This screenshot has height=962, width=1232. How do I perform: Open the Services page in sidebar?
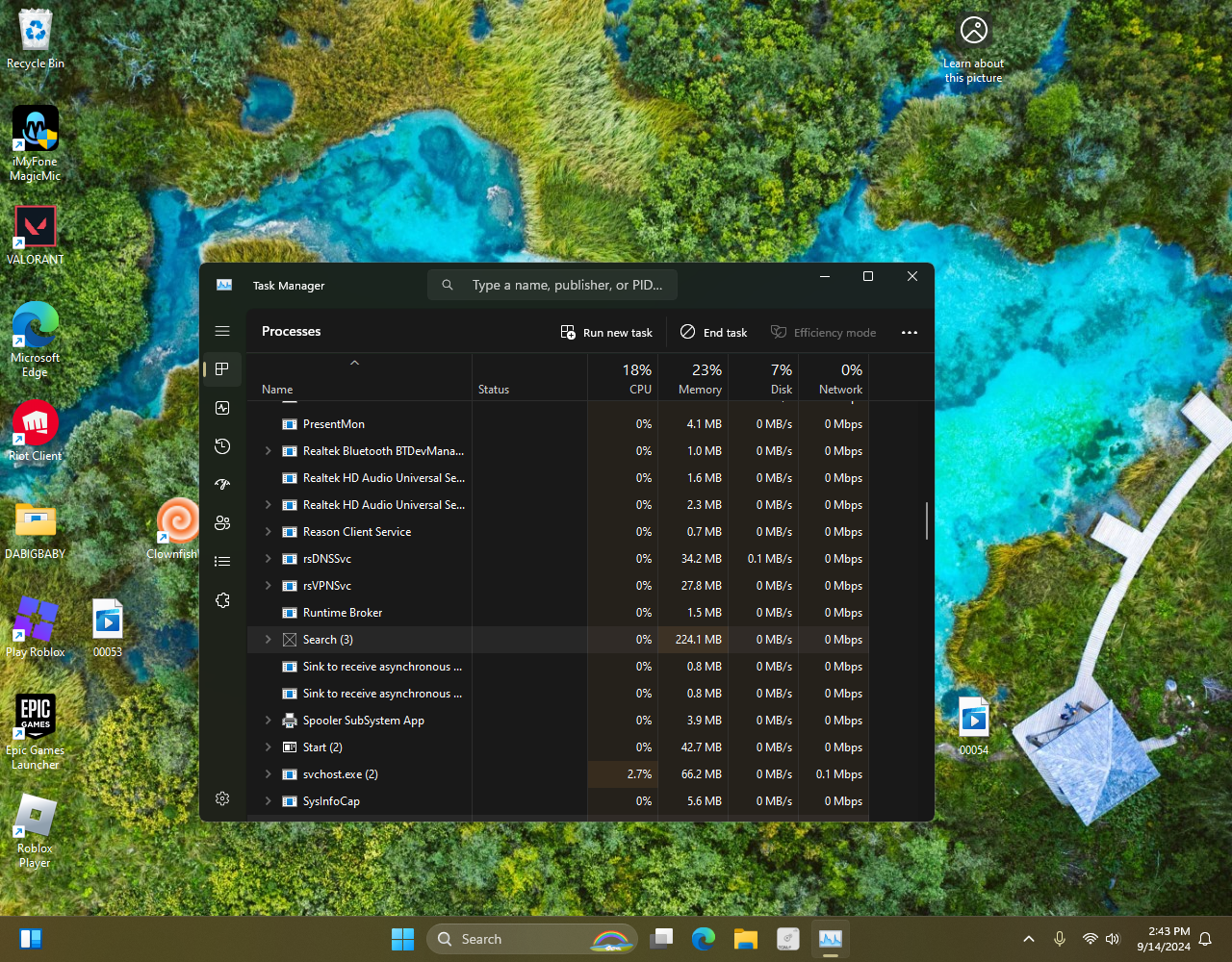pos(222,600)
